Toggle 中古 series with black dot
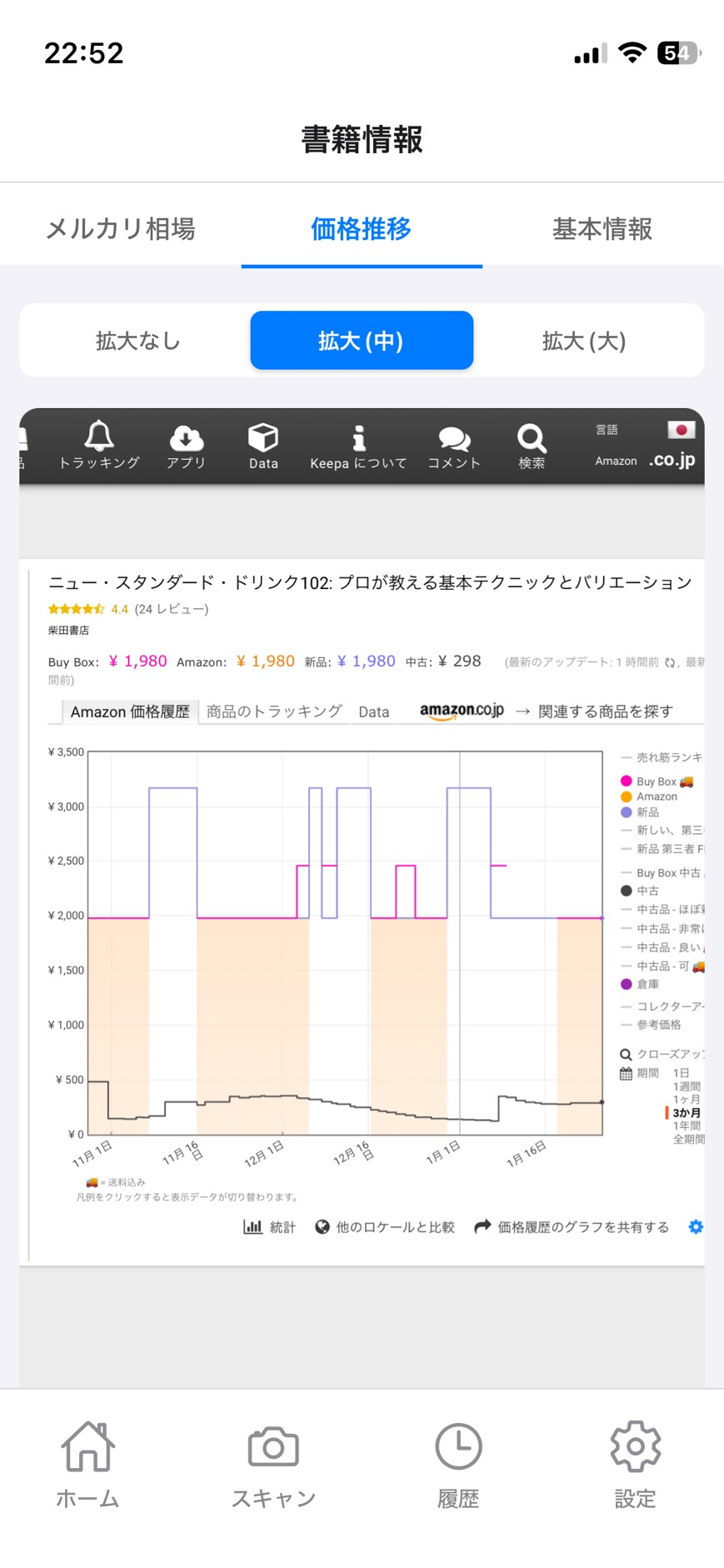Image resolution: width=724 pixels, height=1568 pixels. (x=640, y=891)
